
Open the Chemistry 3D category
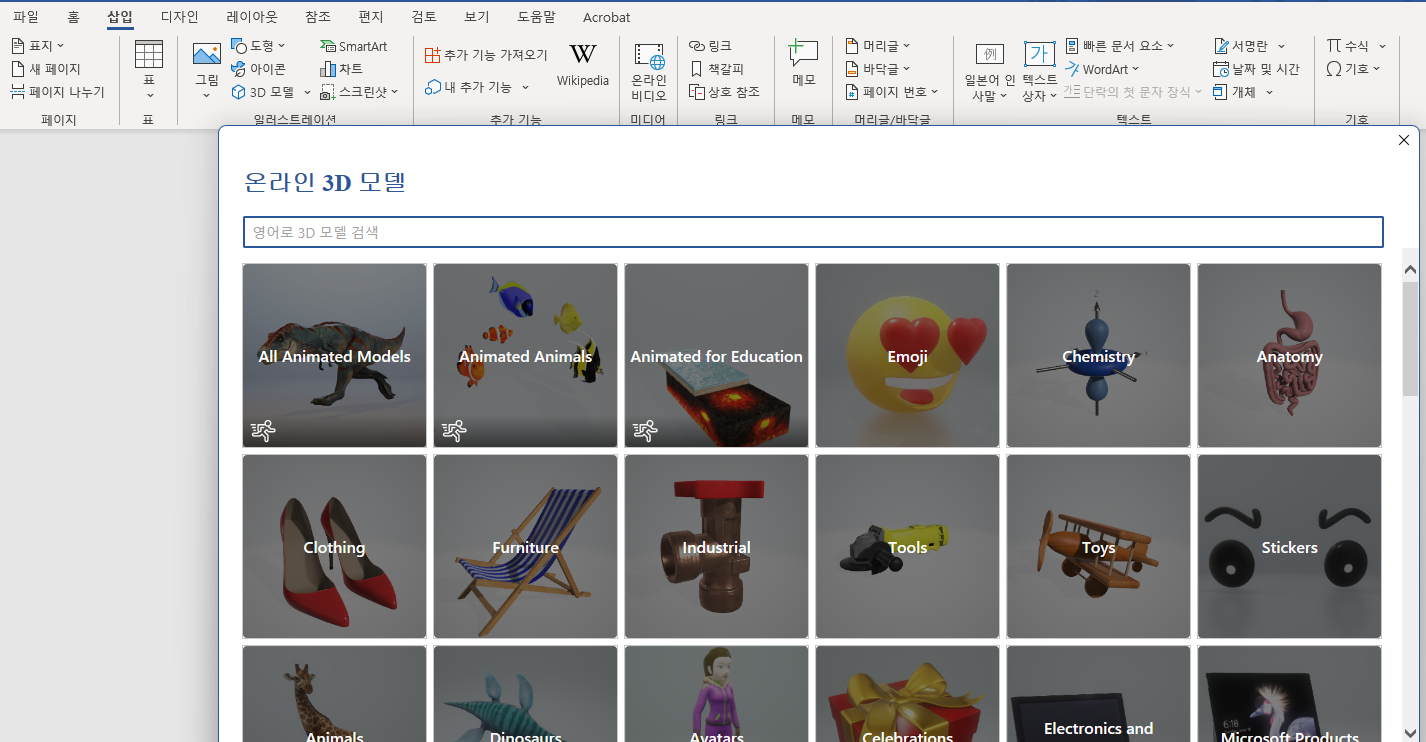click(x=1098, y=355)
